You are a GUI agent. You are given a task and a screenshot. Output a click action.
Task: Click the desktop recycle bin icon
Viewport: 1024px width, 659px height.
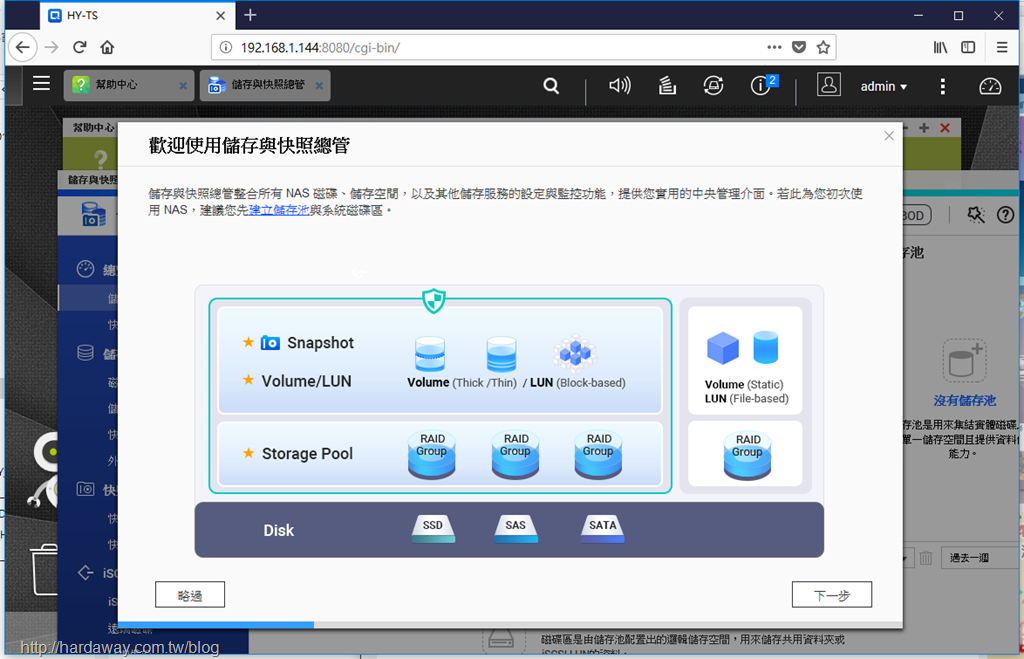coord(44,569)
